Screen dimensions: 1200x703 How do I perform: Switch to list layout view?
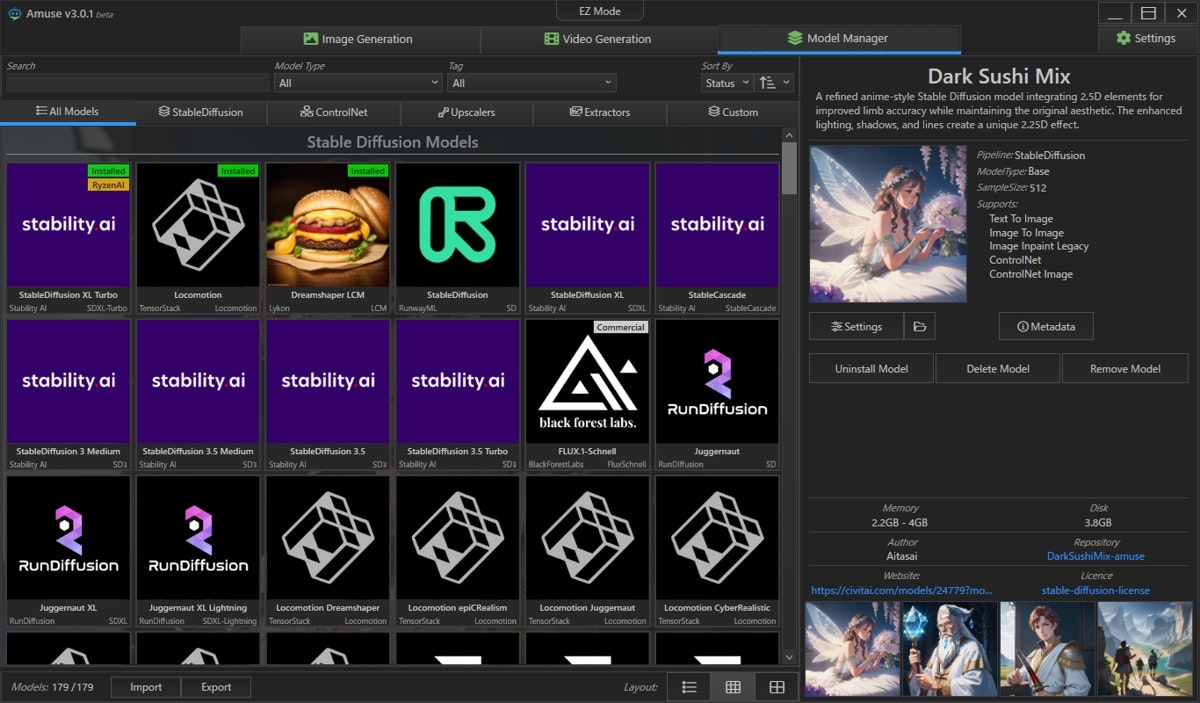pos(688,687)
